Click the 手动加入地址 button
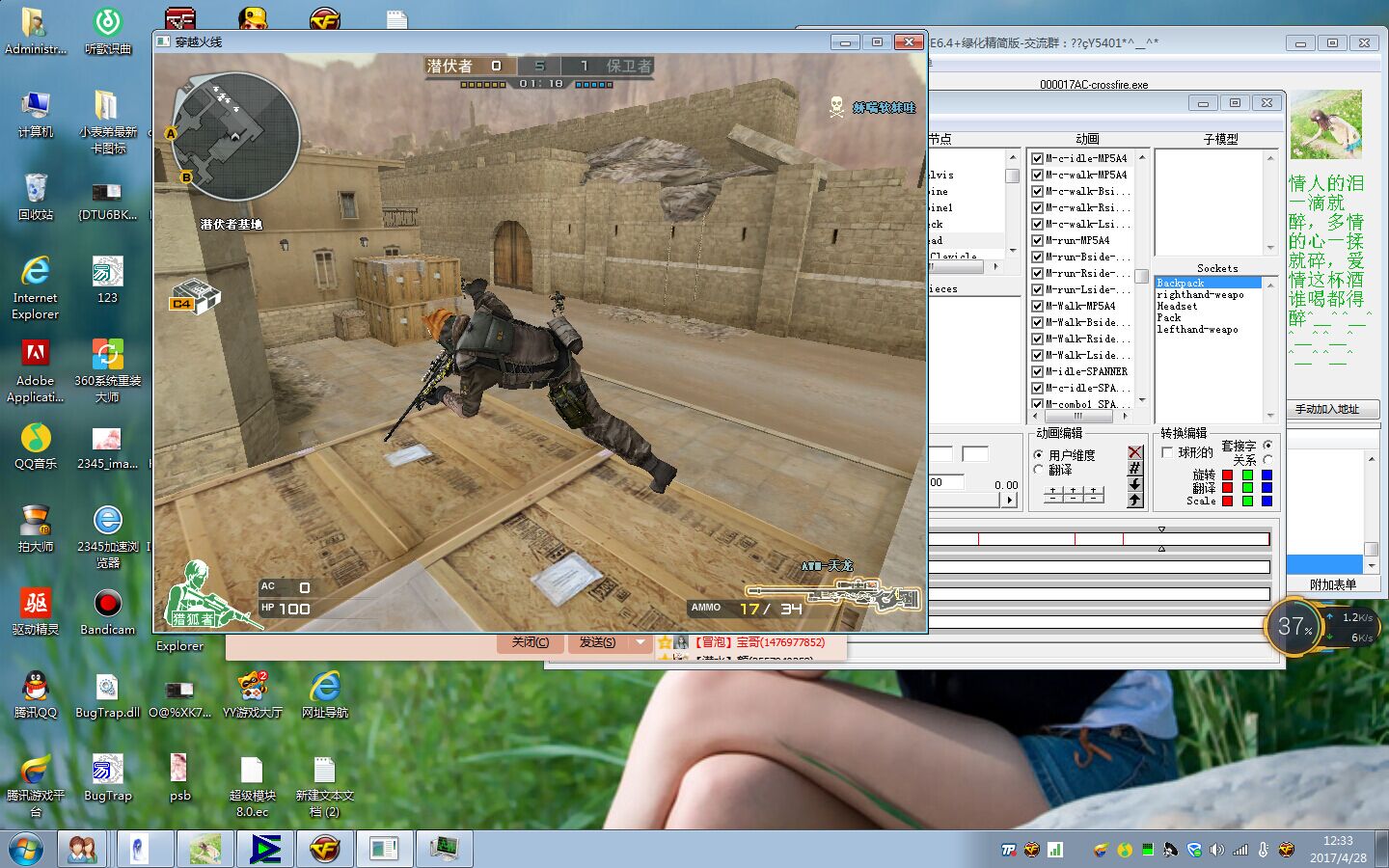 pyautogui.click(x=1332, y=409)
